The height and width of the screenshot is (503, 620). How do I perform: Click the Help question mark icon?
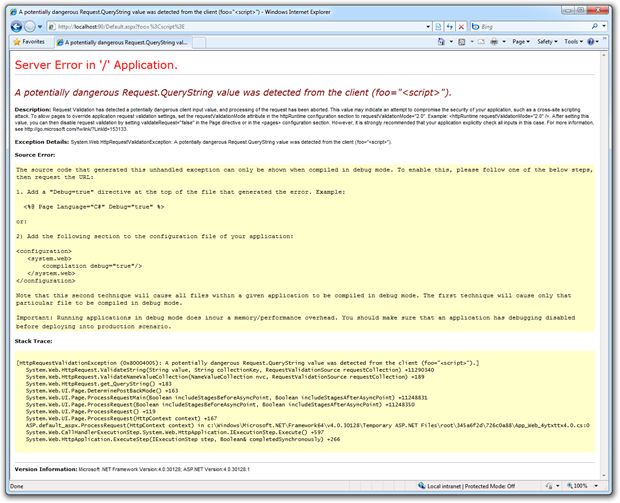[591, 42]
